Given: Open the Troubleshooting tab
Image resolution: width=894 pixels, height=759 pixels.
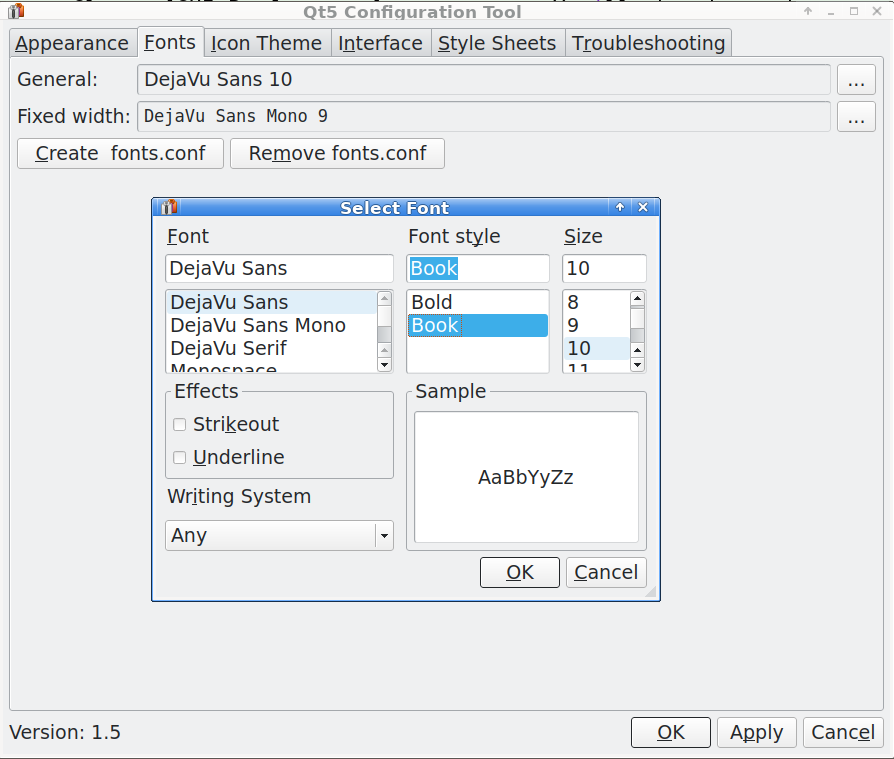Looking at the screenshot, I should pyautogui.click(x=648, y=42).
